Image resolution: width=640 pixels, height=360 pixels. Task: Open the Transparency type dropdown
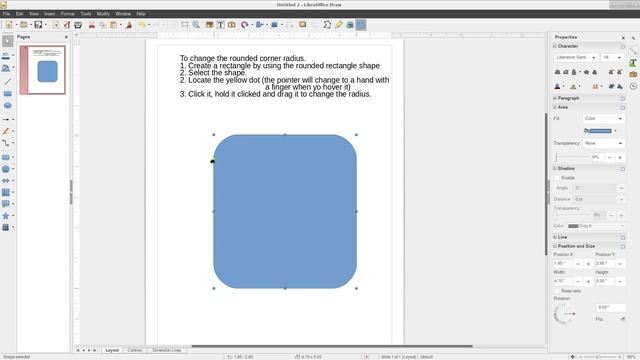tap(604, 143)
